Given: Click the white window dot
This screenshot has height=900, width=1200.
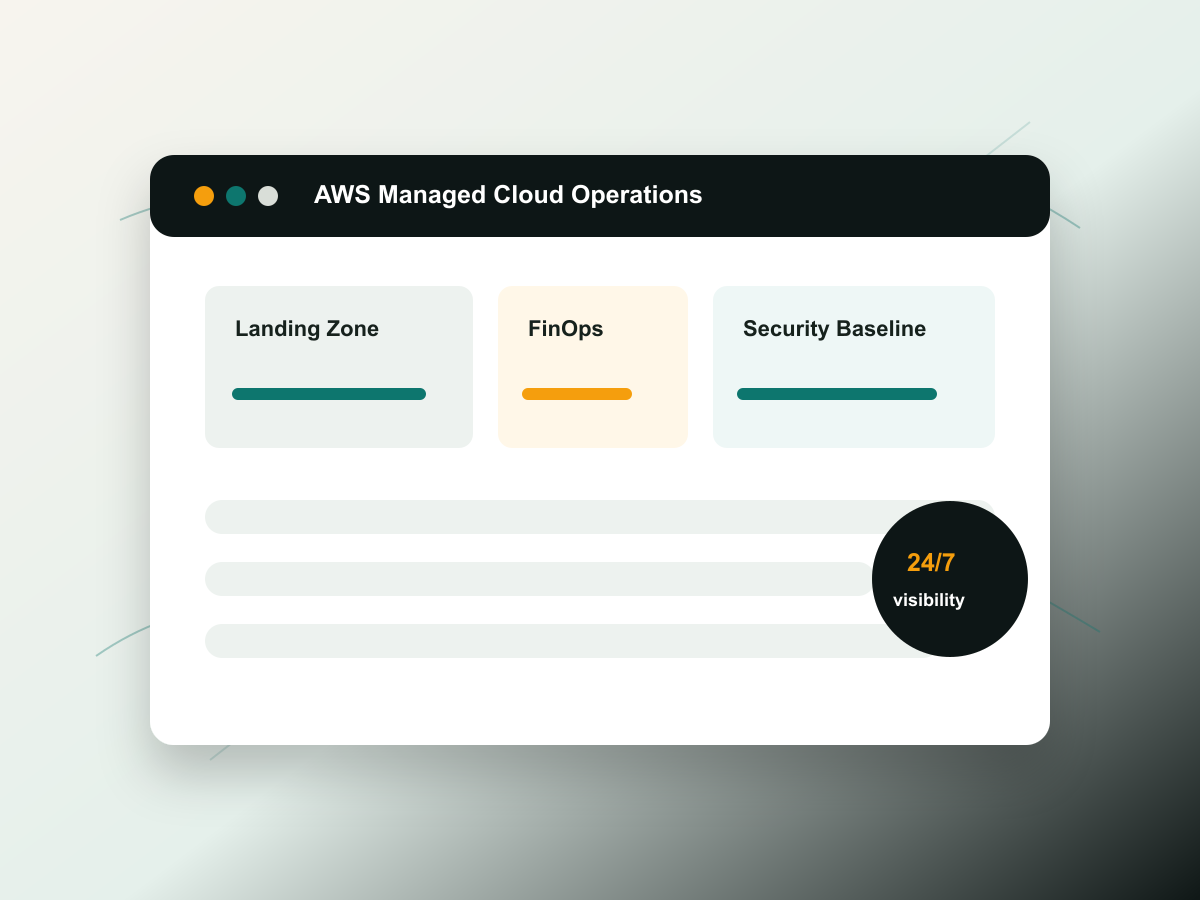Looking at the screenshot, I should (268, 196).
